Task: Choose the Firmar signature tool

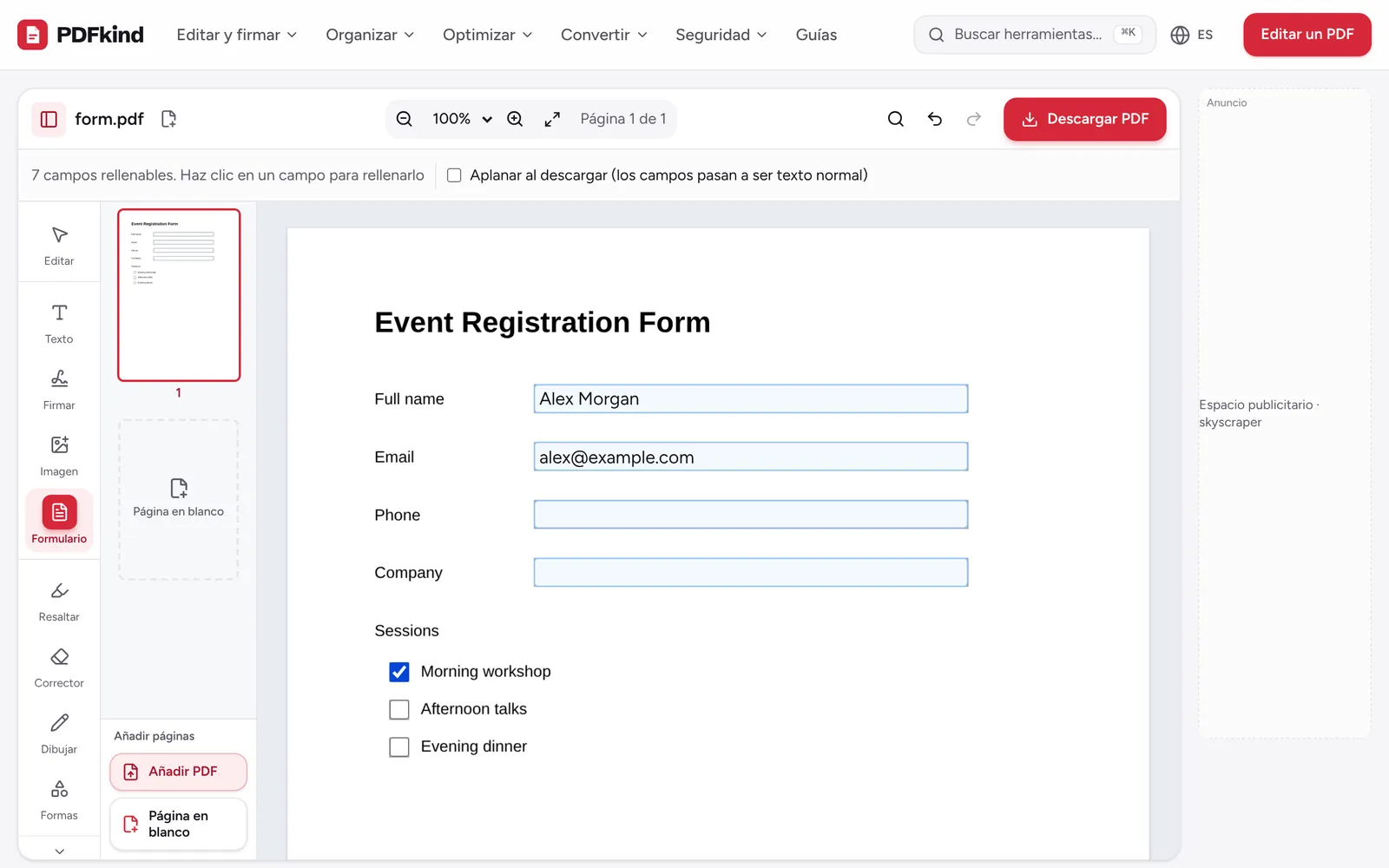Action: (x=59, y=390)
